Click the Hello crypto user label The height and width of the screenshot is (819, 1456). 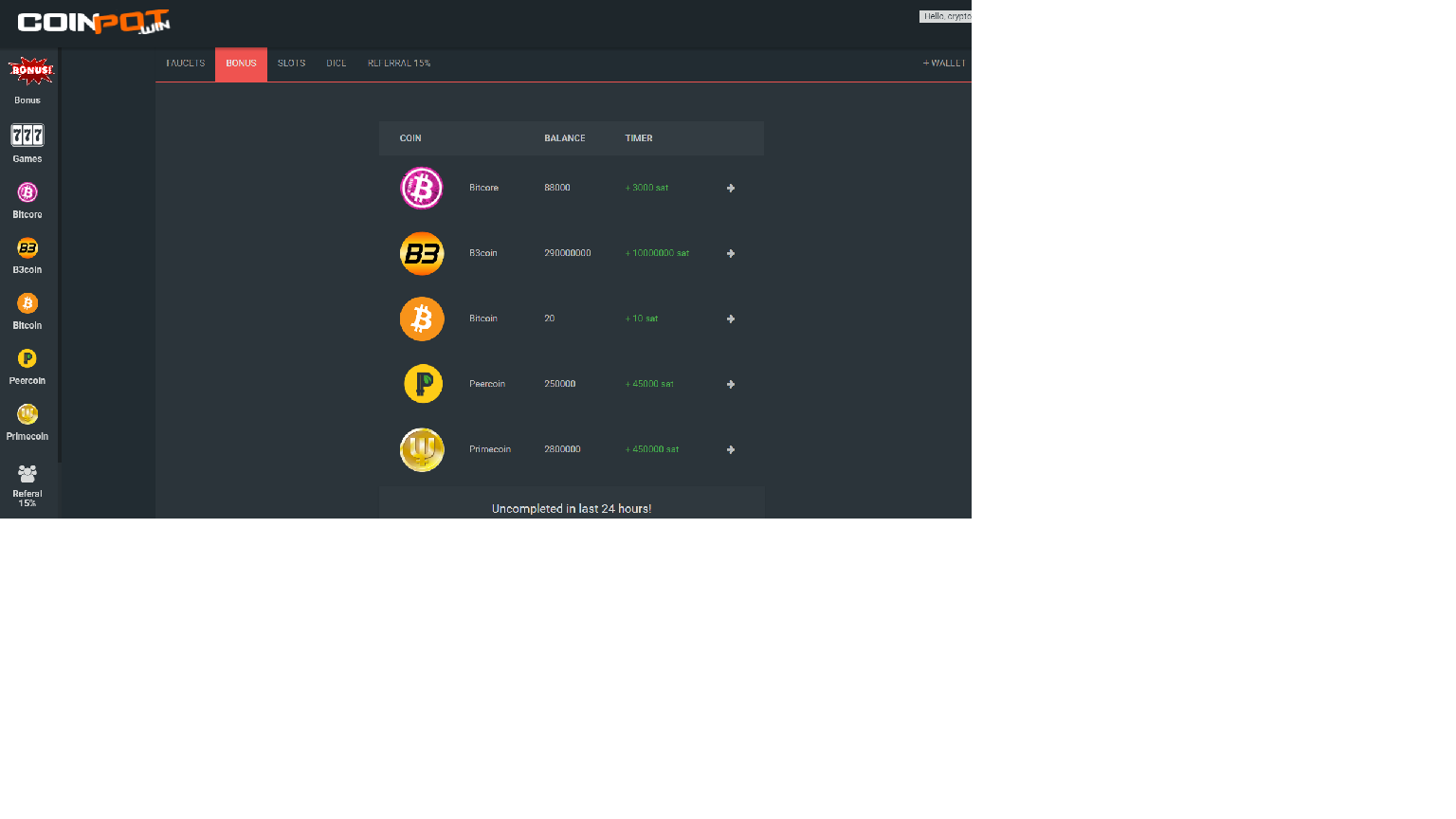click(x=945, y=16)
